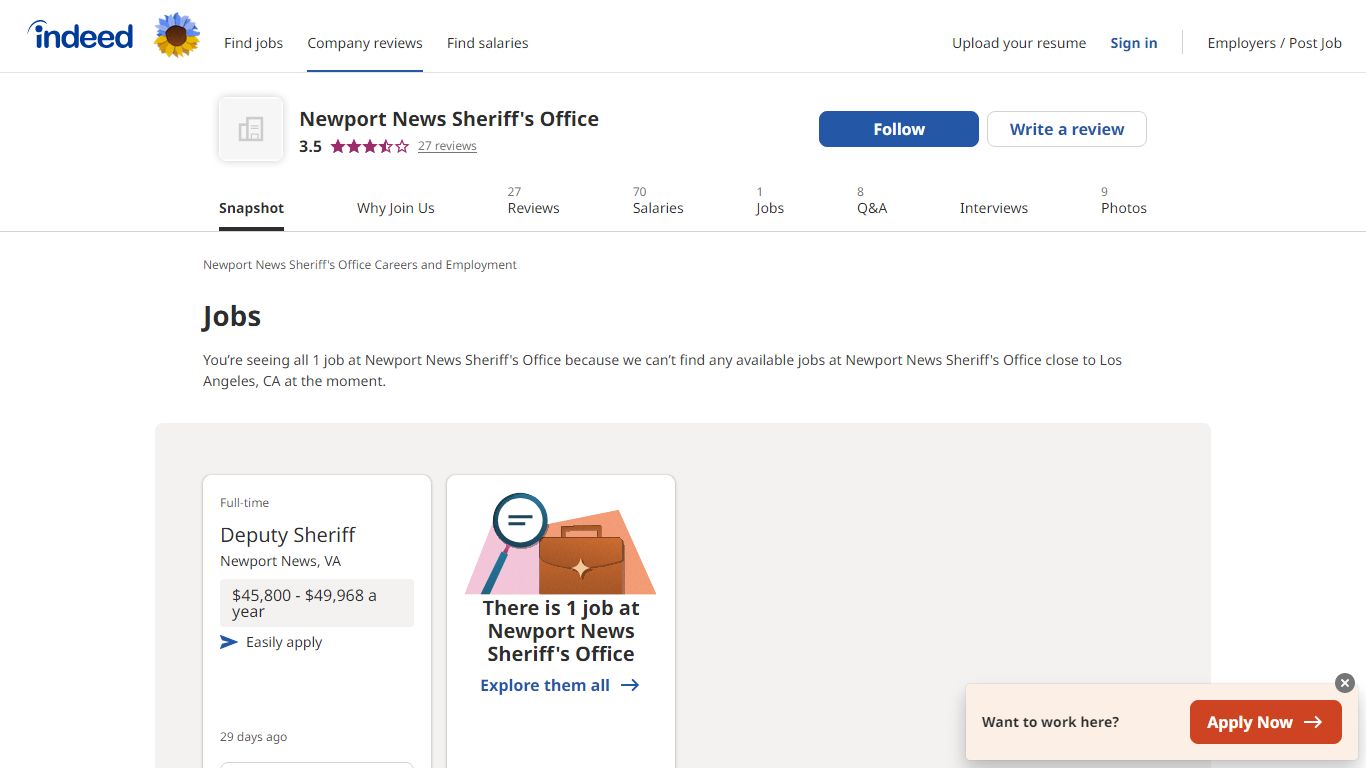1366x768 pixels.
Task: Open the Indeed logo home link
Action: (x=80, y=36)
